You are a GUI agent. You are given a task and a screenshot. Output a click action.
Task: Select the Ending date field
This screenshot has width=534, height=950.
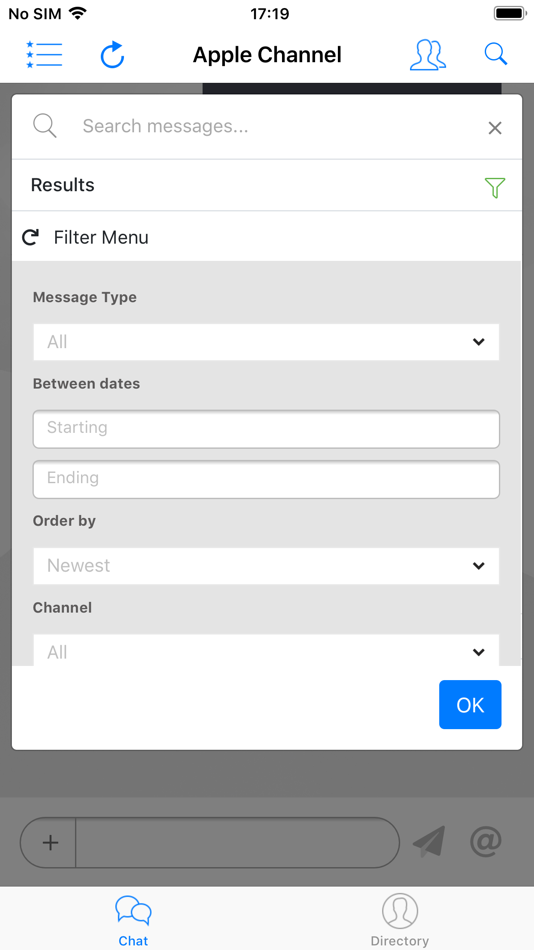point(266,479)
